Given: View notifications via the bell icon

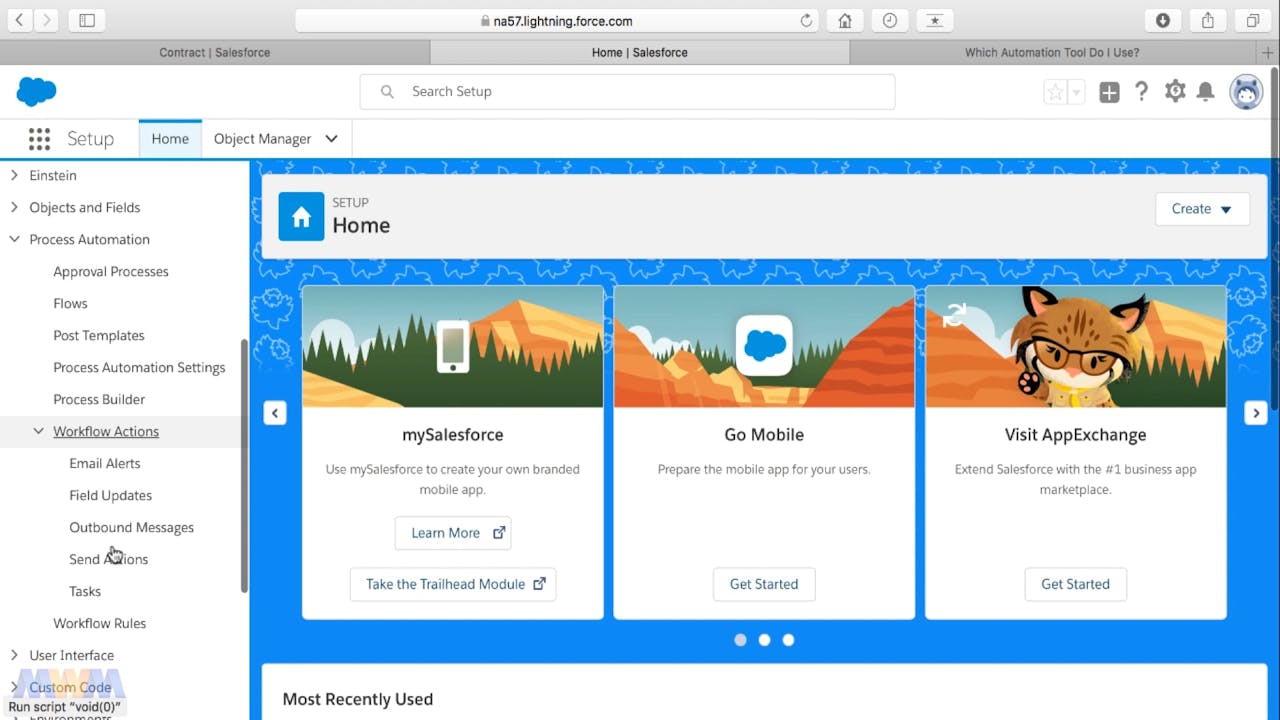Looking at the screenshot, I should [1206, 92].
